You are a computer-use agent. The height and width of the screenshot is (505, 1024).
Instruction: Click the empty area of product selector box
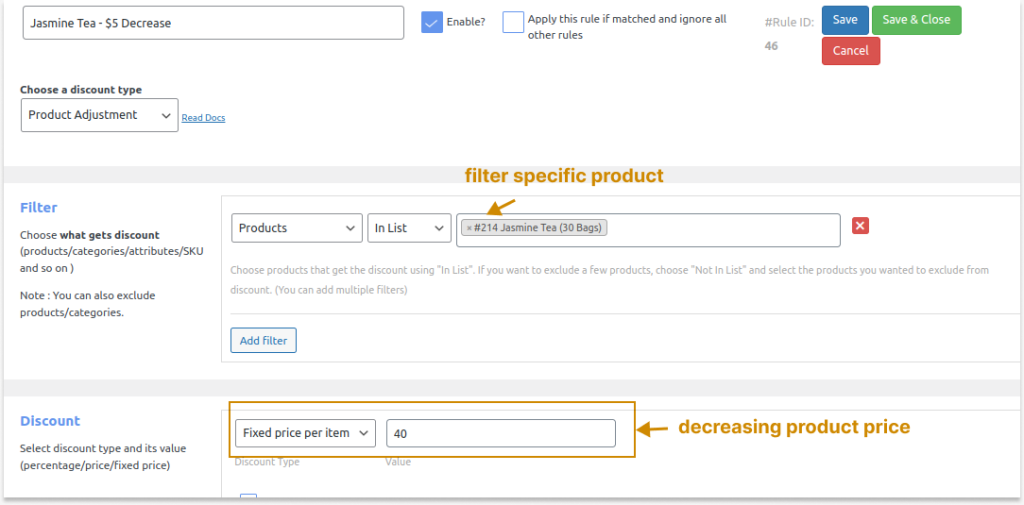(720, 229)
